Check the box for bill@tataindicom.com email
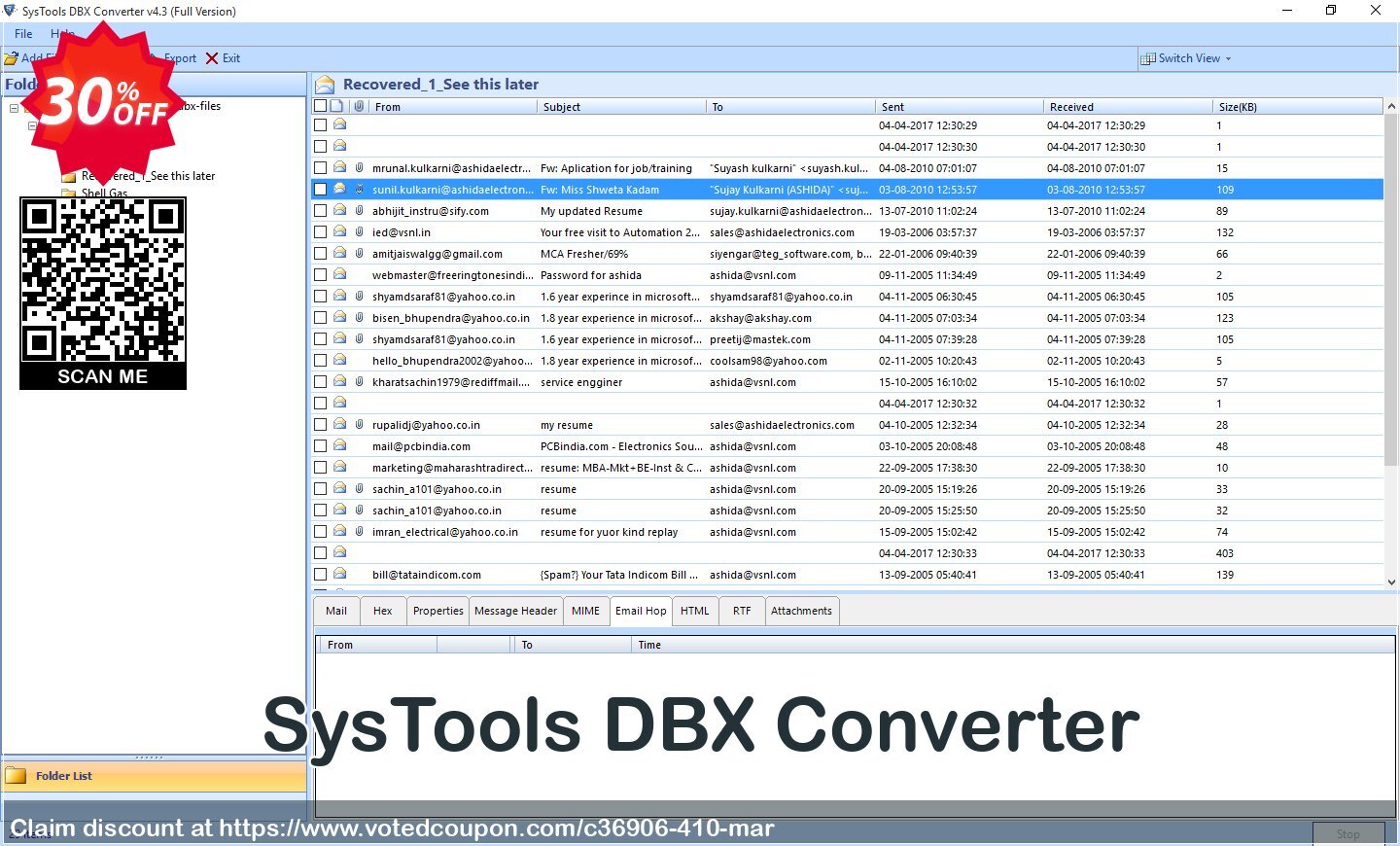The height and width of the screenshot is (846, 1400). 320,575
